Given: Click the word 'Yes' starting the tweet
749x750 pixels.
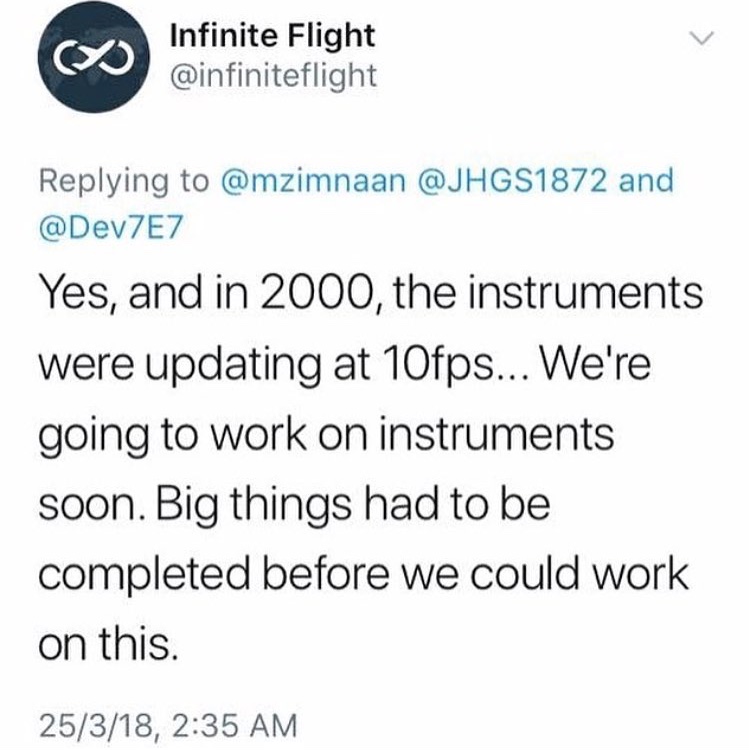Looking at the screenshot, I should (79, 294).
